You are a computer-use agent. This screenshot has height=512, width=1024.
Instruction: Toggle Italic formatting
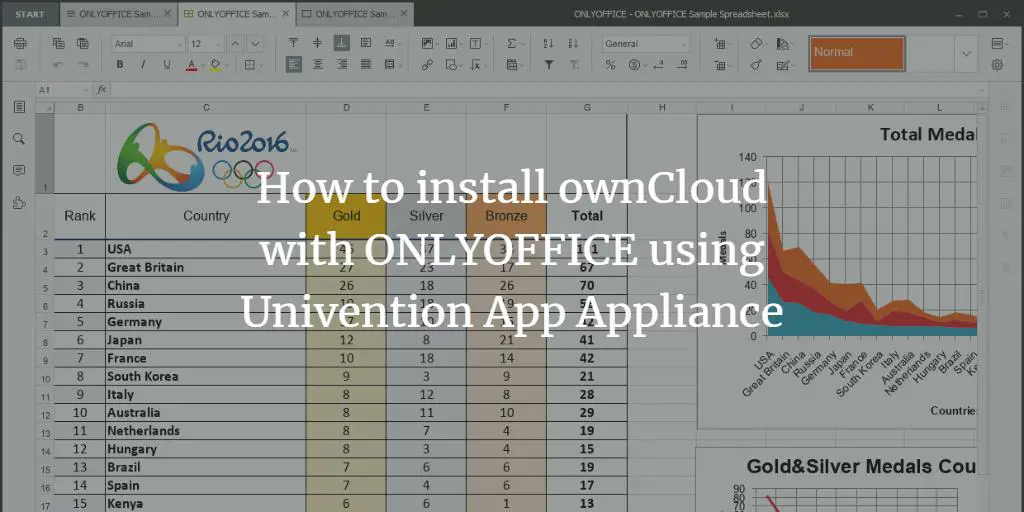[x=143, y=65]
